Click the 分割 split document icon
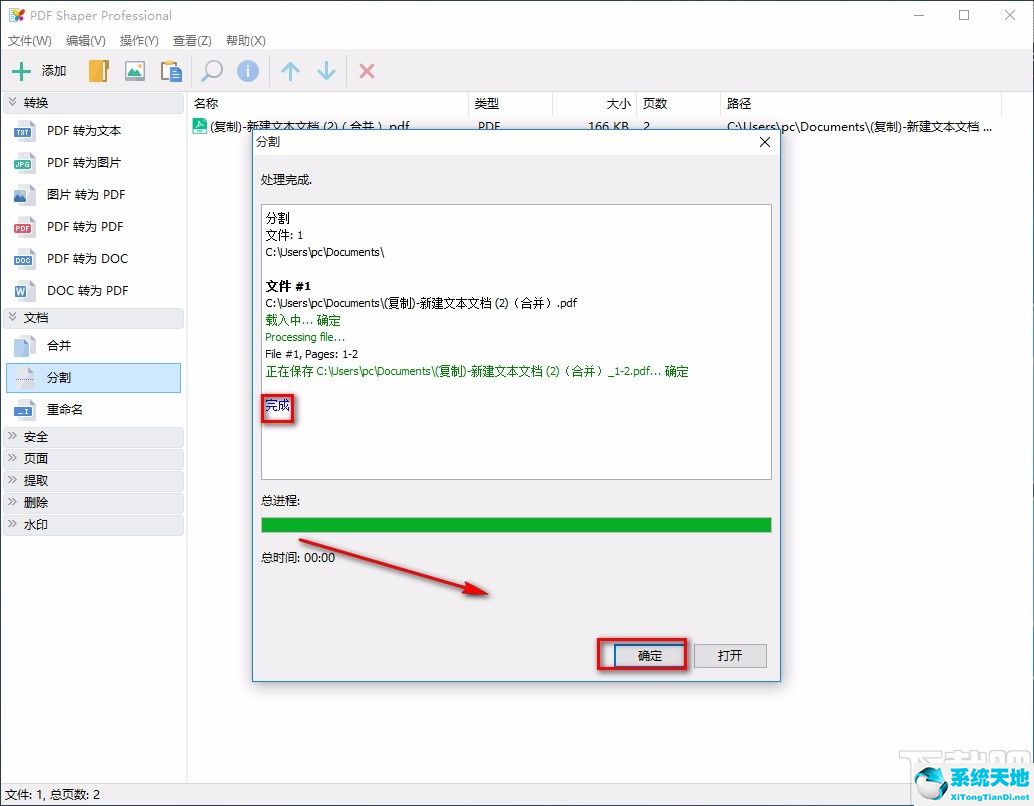The width and height of the screenshot is (1034, 806). coord(24,377)
